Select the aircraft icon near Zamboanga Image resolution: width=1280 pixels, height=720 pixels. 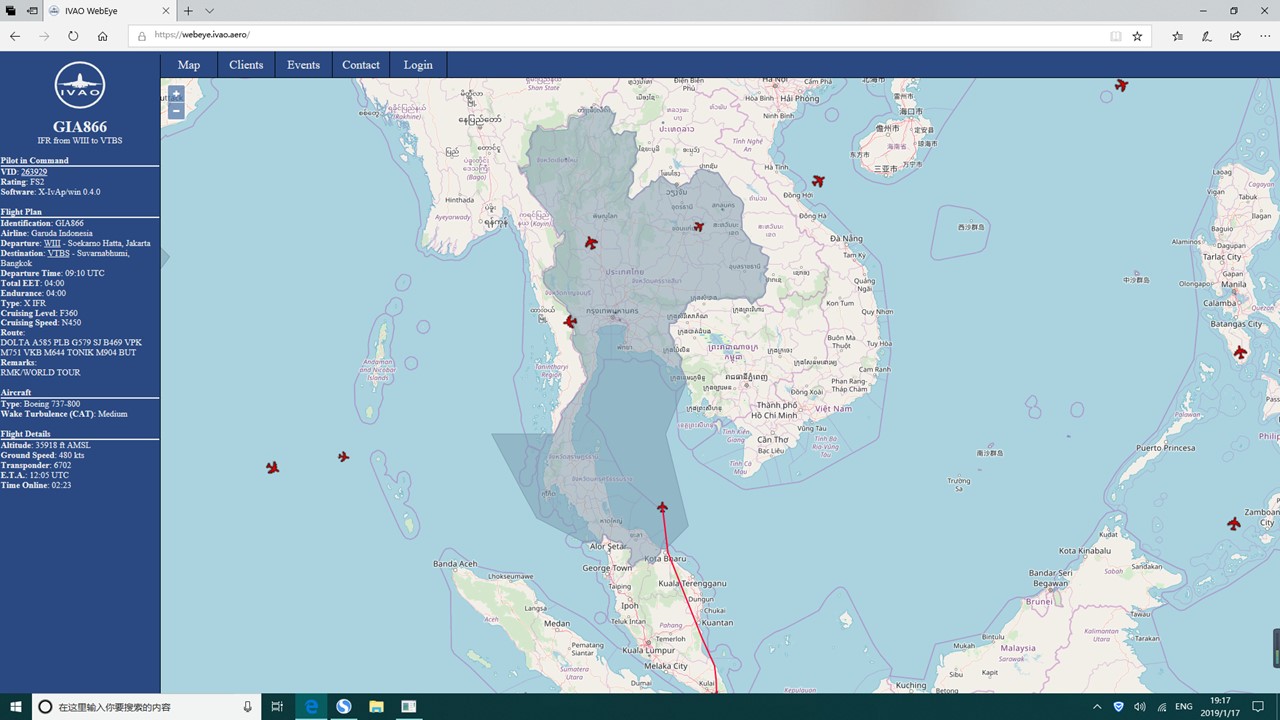pos(1234,524)
